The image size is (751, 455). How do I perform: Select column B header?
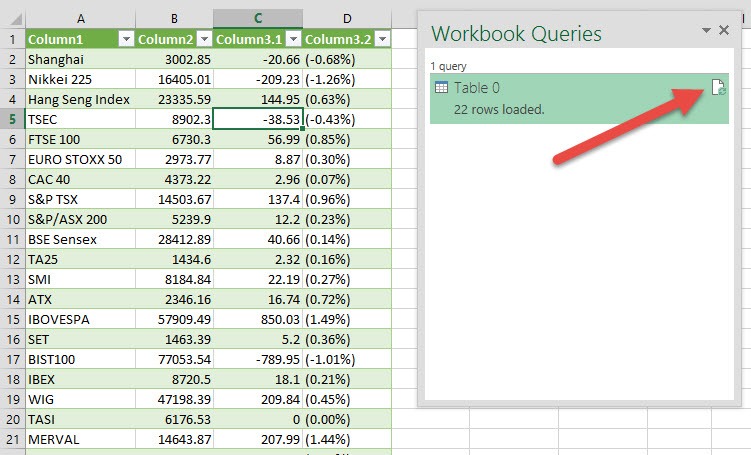(174, 19)
